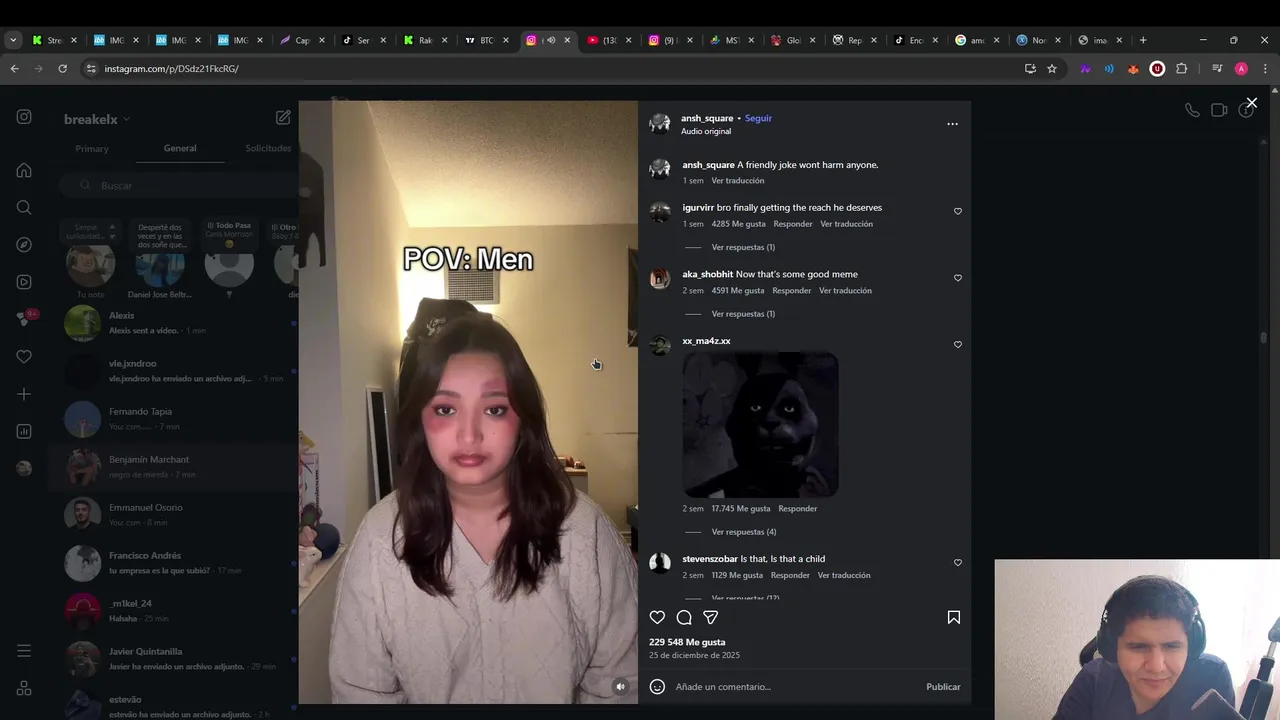Mute the Instagram tab audio icon
The image size is (1280, 720).
pyautogui.click(x=551, y=40)
